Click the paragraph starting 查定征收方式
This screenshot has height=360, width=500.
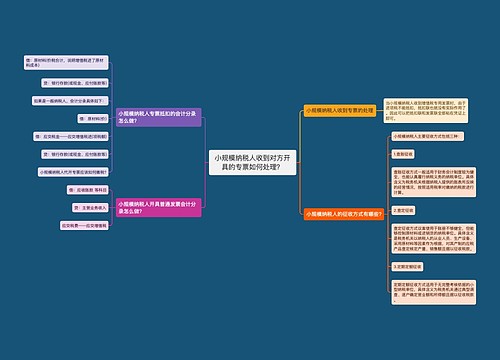pos(434,239)
